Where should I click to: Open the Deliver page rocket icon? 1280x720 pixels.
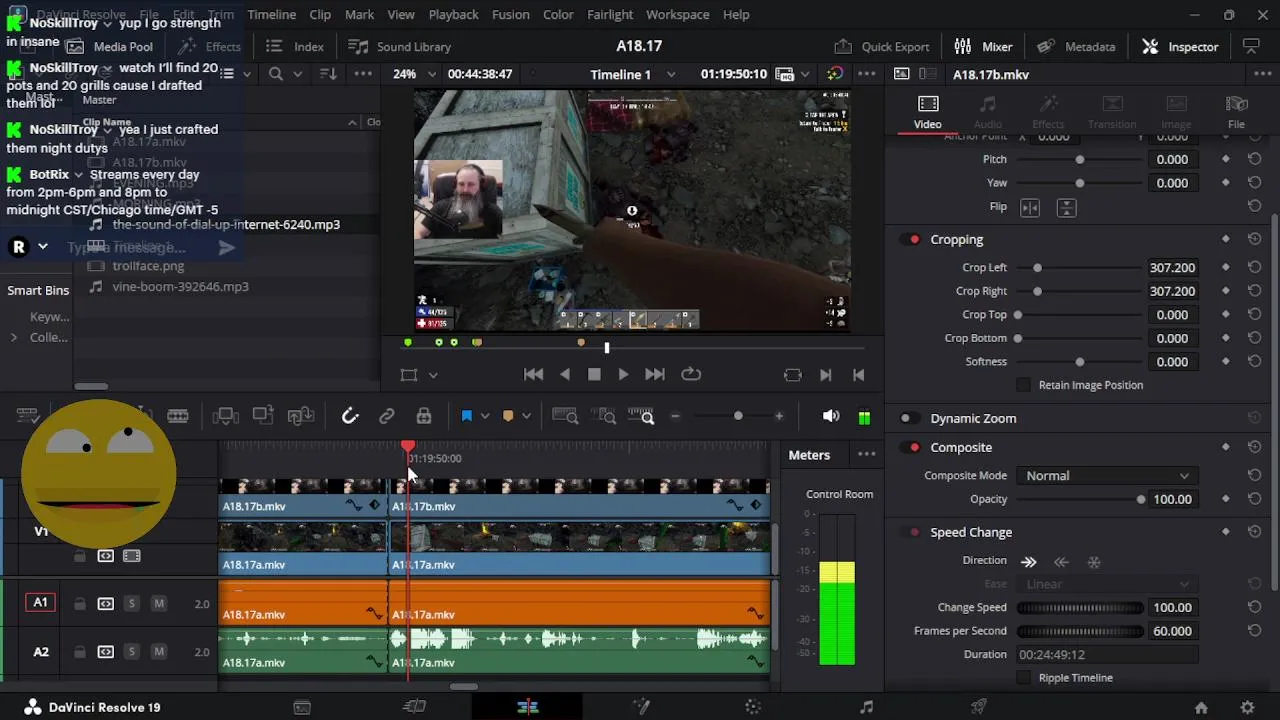979,707
